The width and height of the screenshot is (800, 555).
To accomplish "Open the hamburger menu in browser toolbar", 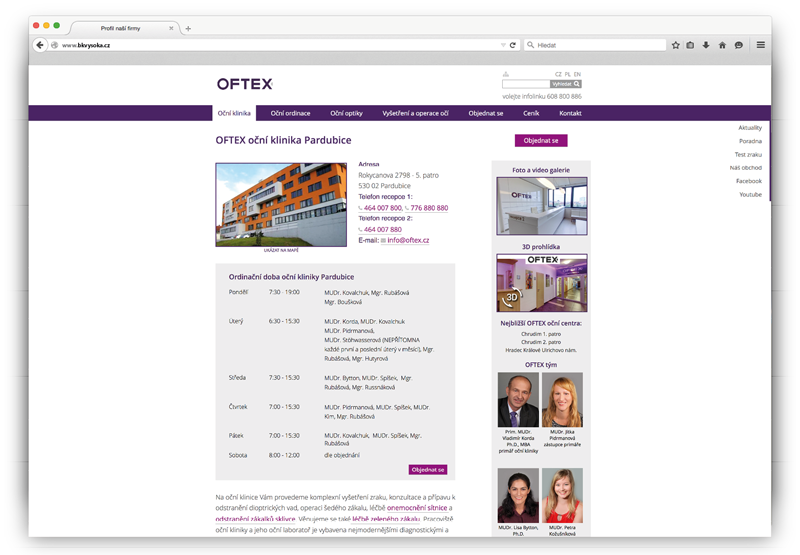I will tap(760, 45).
